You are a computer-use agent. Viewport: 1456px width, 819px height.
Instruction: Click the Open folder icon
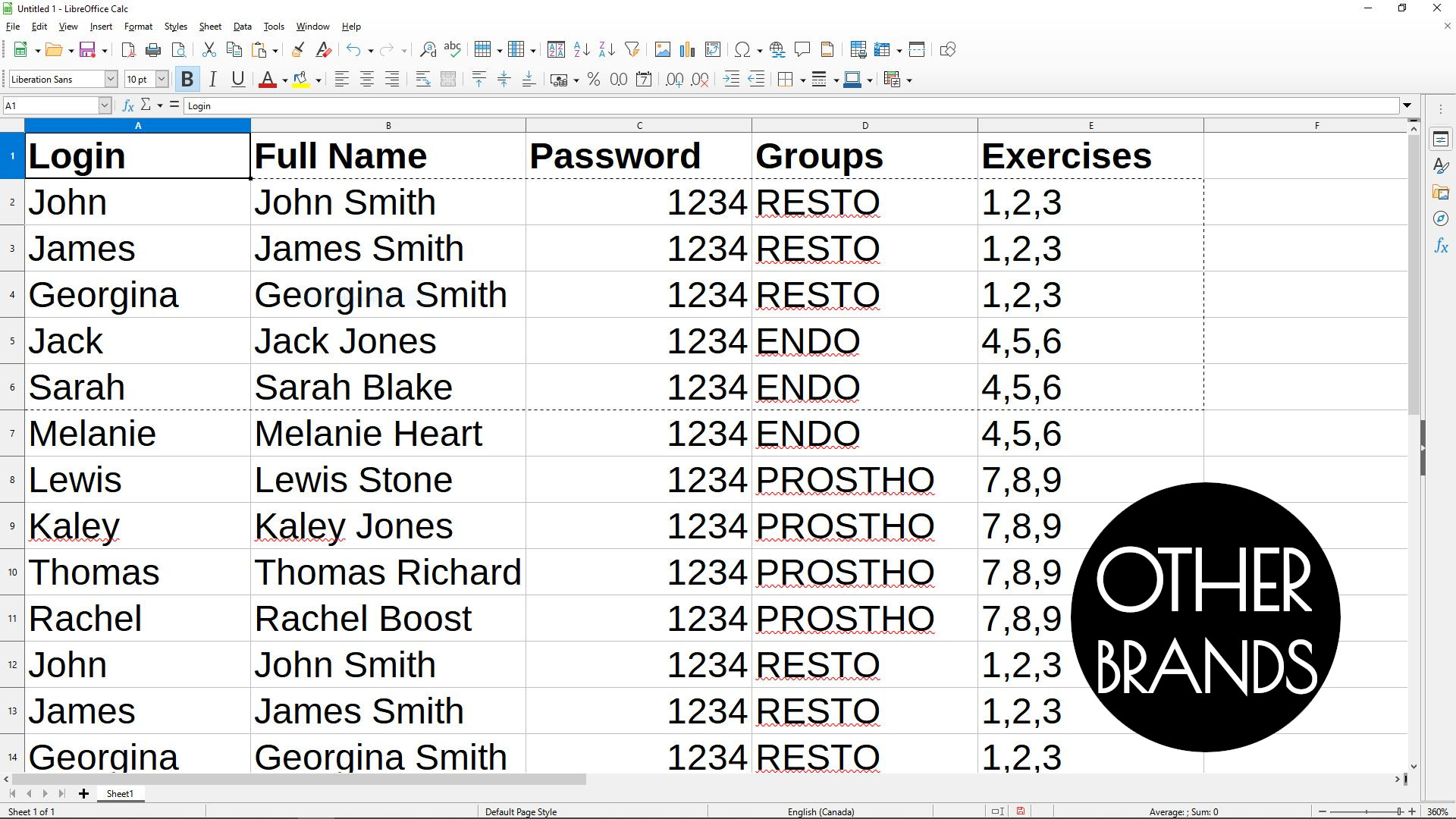[53, 50]
